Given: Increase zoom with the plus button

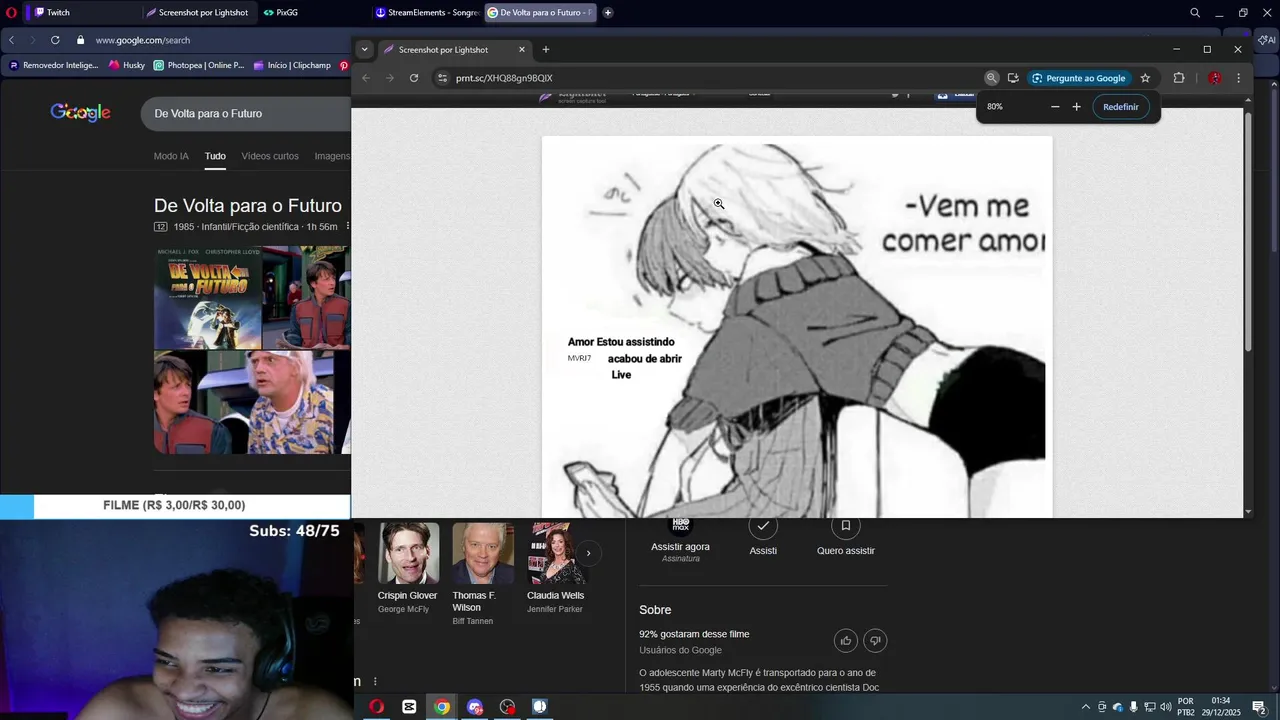Looking at the screenshot, I should click(x=1077, y=107).
